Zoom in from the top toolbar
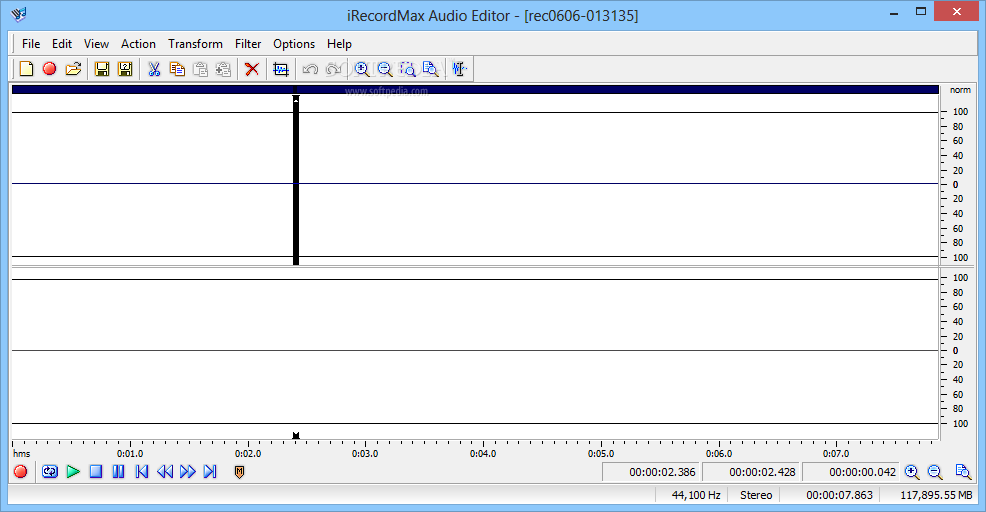This screenshot has height=512, width=986. tap(362, 69)
